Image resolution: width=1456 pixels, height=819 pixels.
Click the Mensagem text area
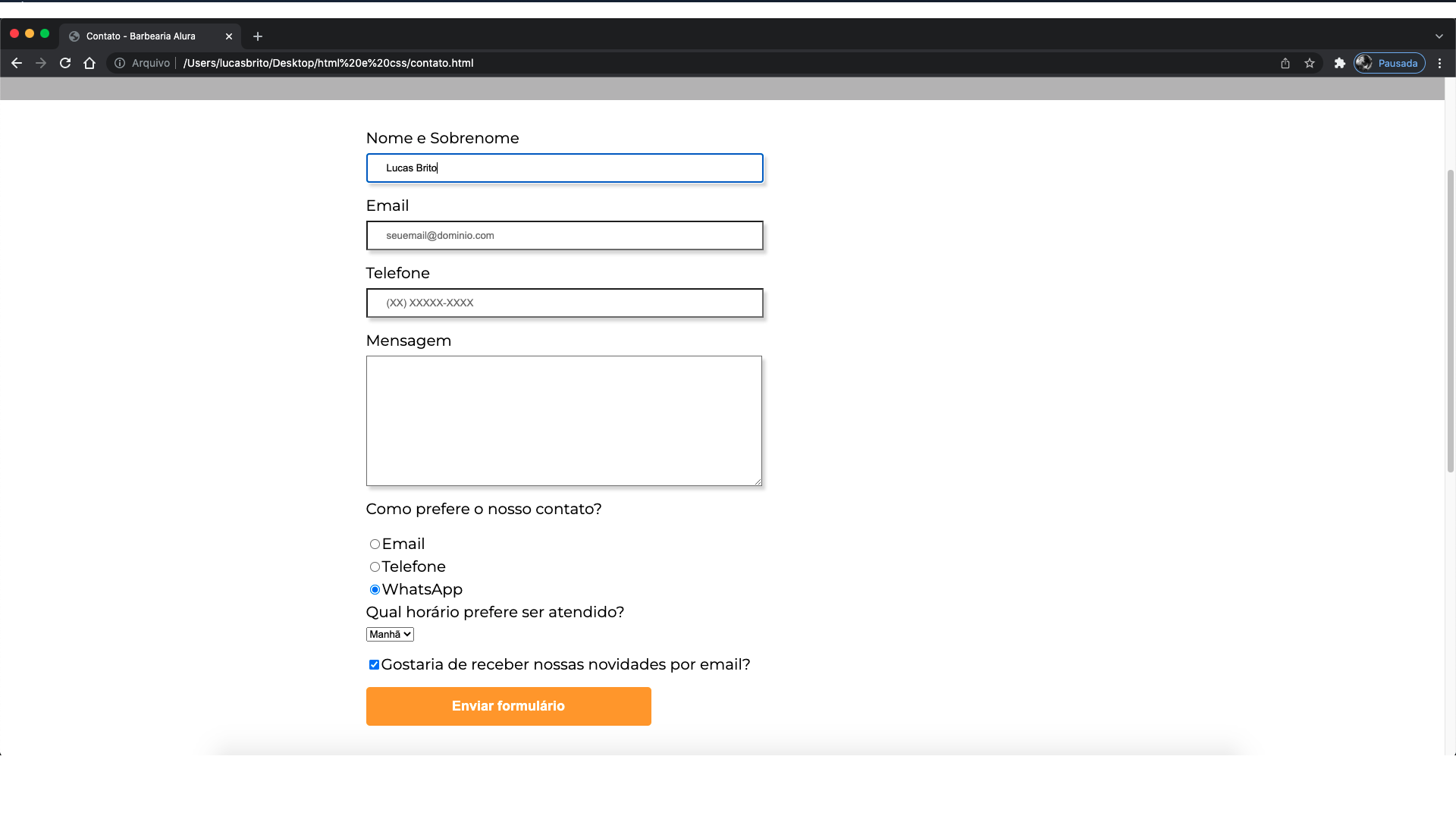pyautogui.click(x=563, y=421)
